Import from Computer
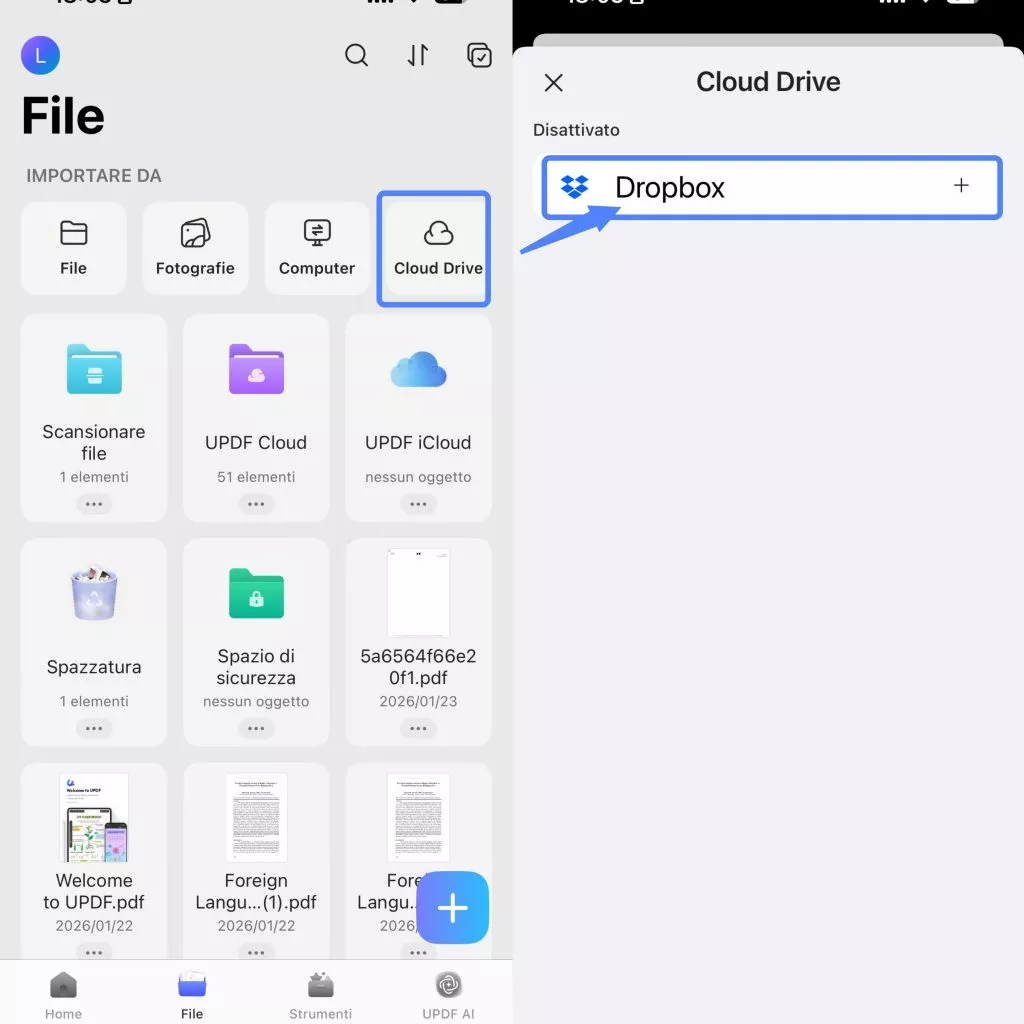1024x1024 pixels. [x=316, y=248]
